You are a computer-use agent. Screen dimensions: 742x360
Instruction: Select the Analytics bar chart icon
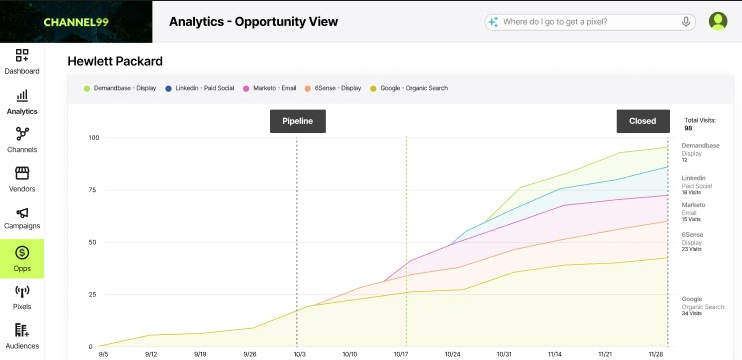22,96
